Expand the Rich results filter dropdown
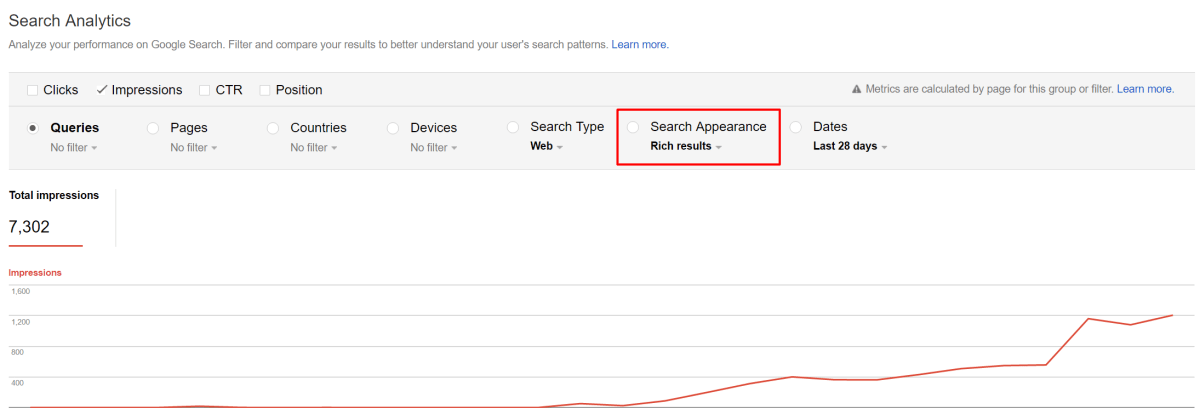The image size is (1200, 420). point(686,146)
